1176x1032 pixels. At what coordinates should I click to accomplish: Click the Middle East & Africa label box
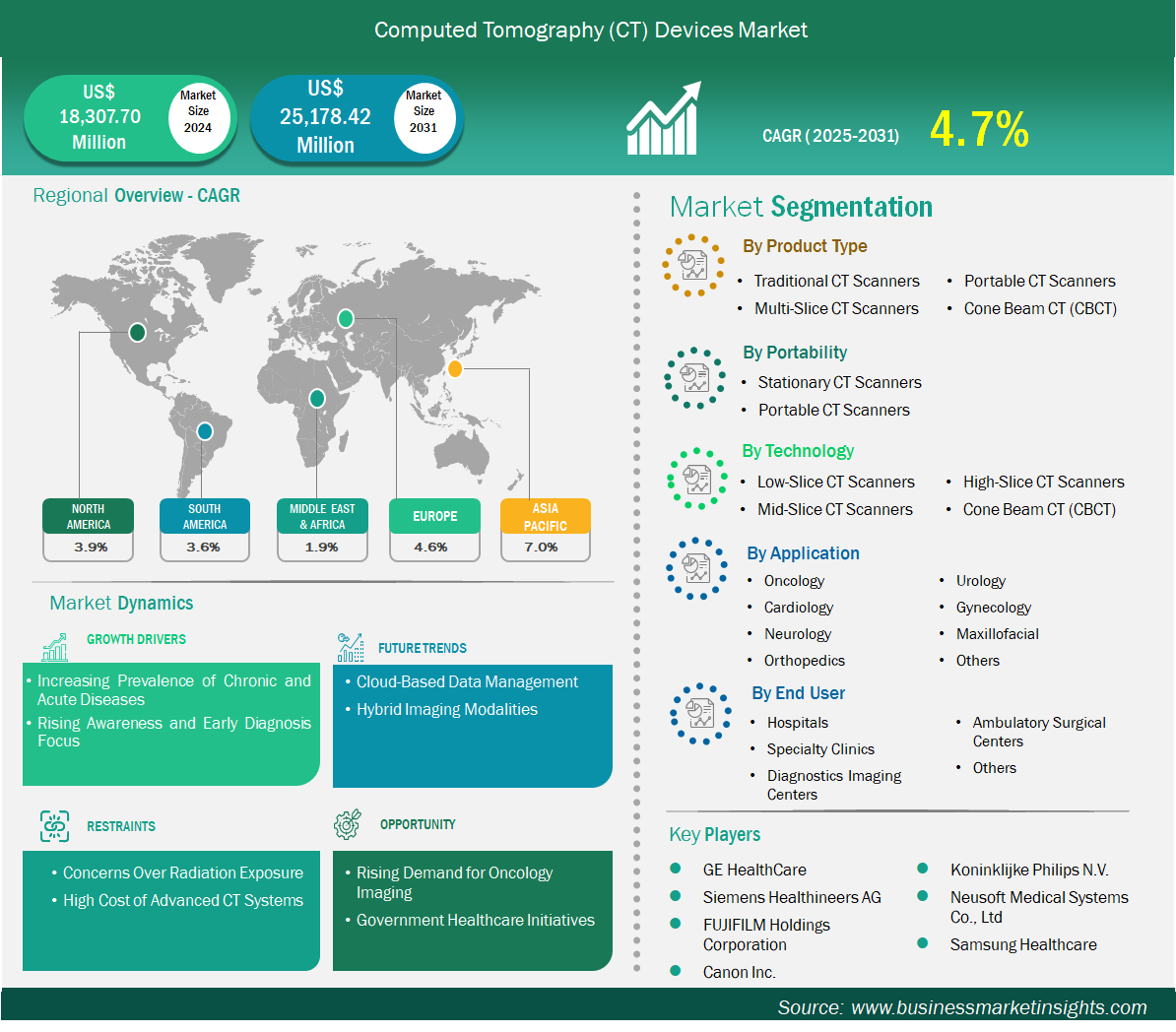coord(322,517)
